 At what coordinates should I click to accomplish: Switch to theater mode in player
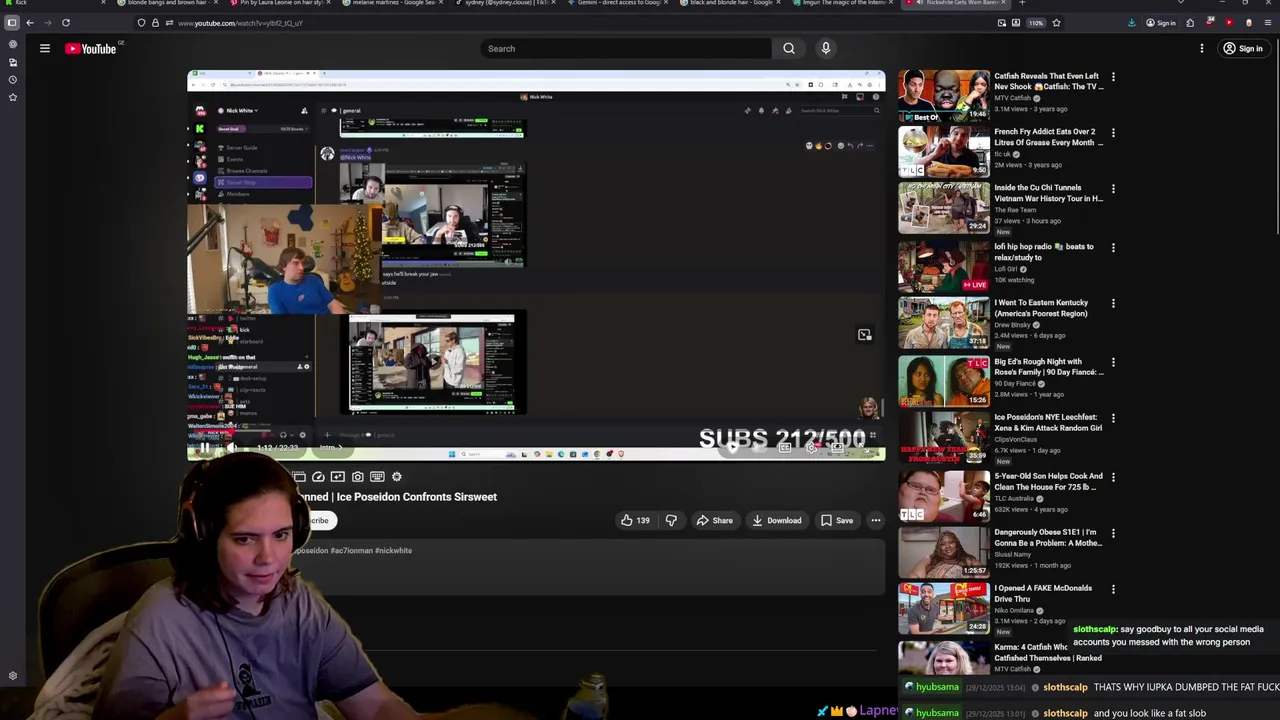[838, 448]
